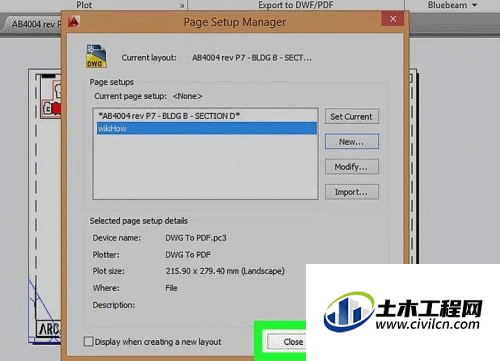Viewport: 500px width, 361px height.
Task: Open the New page setup dialog
Action: point(352,142)
